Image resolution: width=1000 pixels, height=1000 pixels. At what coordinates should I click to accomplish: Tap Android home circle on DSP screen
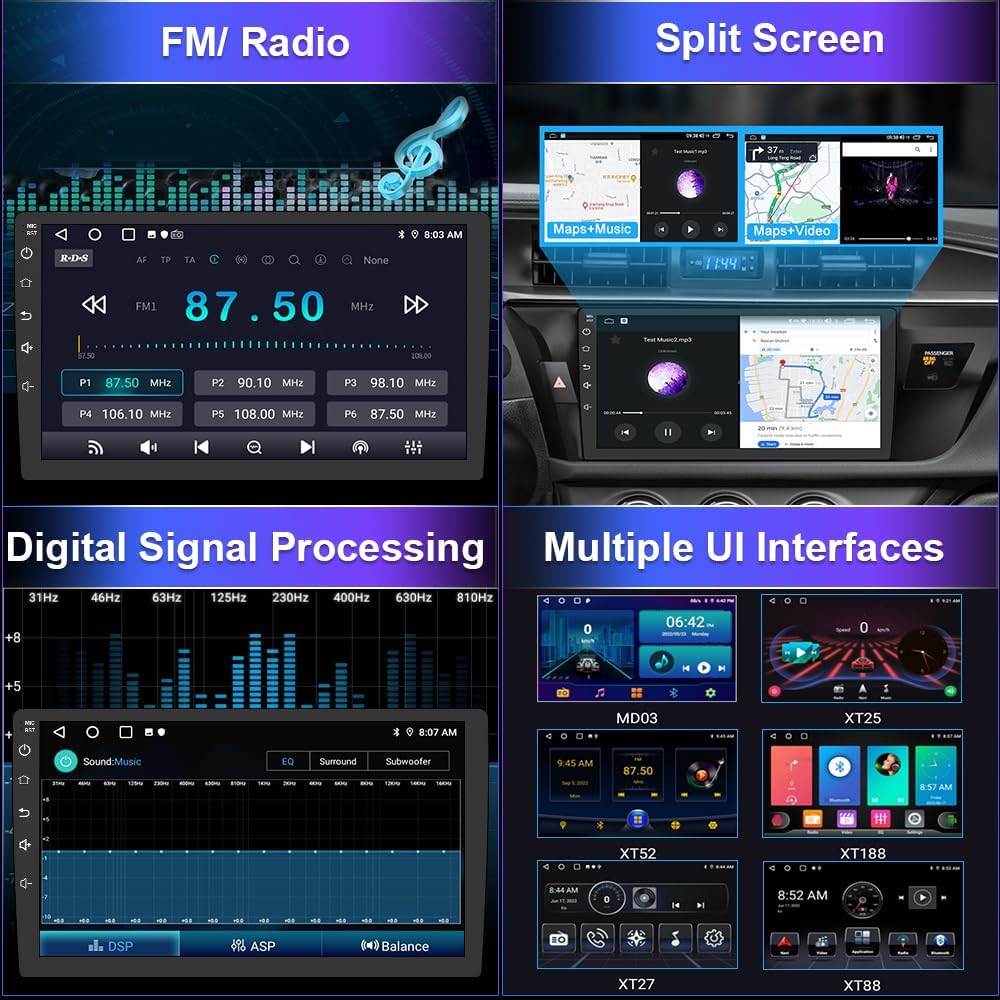pos(92,732)
